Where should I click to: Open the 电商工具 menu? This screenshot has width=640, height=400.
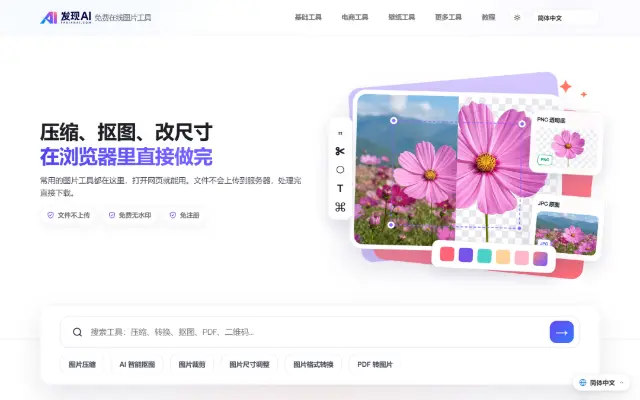click(x=355, y=18)
